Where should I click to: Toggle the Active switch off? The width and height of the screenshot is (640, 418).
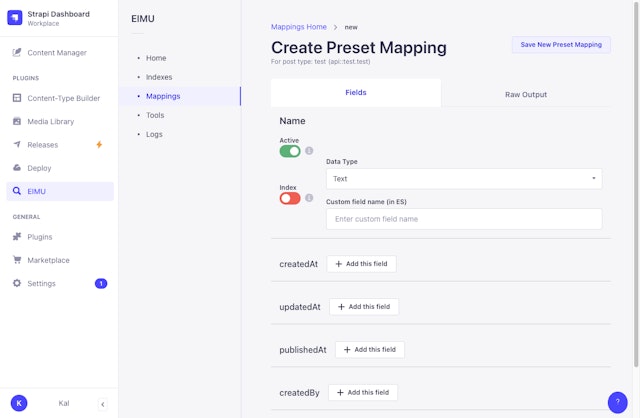(x=290, y=151)
